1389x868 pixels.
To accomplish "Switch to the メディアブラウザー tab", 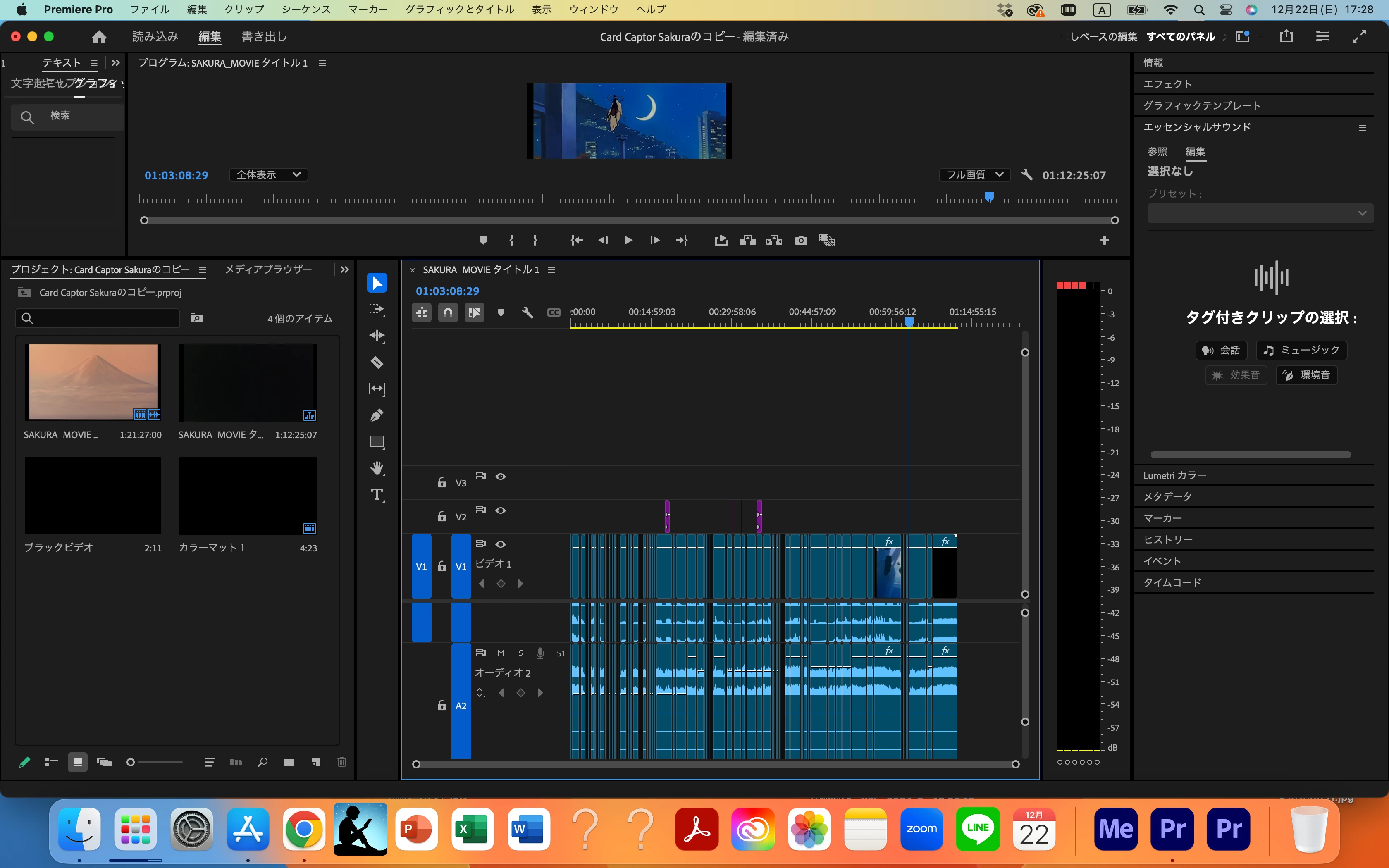I will pyautogui.click(x=268, y=269).
